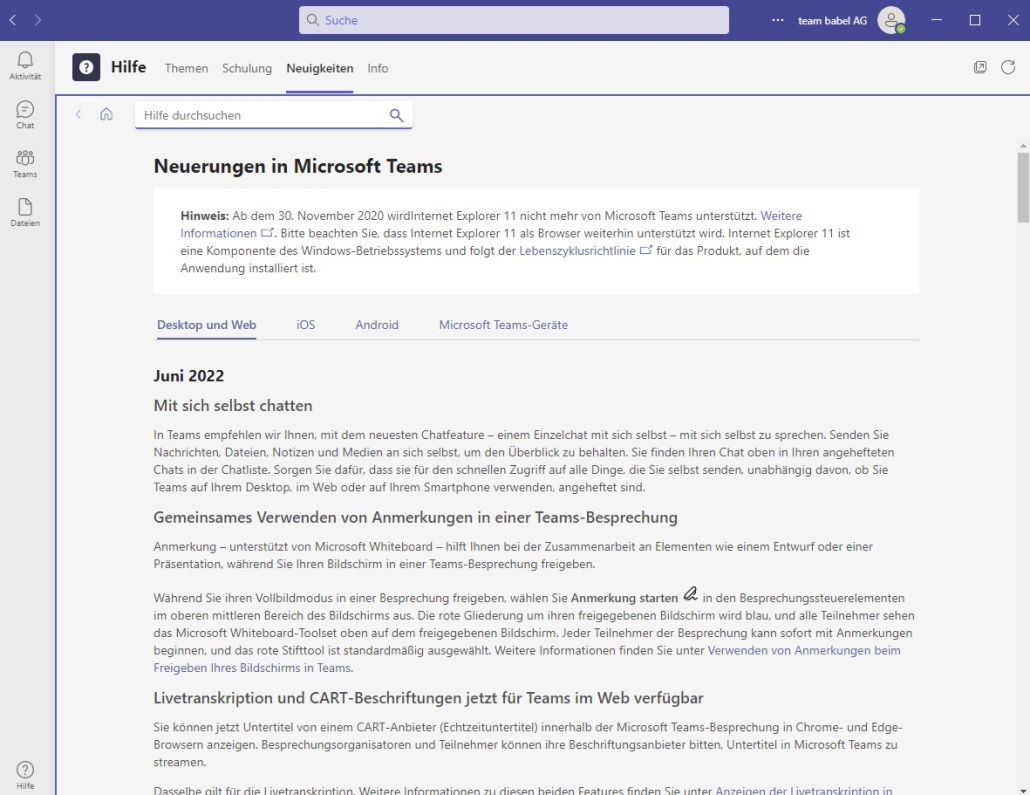Click the Hilfe app question mark icon

[86, 67]
